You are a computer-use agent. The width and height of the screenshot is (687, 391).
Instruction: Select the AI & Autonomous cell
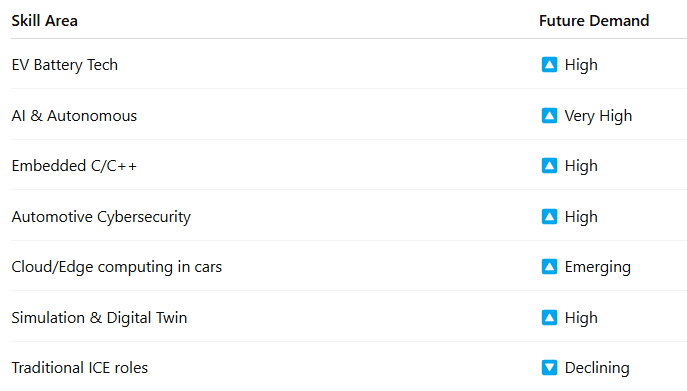(74, 116)
